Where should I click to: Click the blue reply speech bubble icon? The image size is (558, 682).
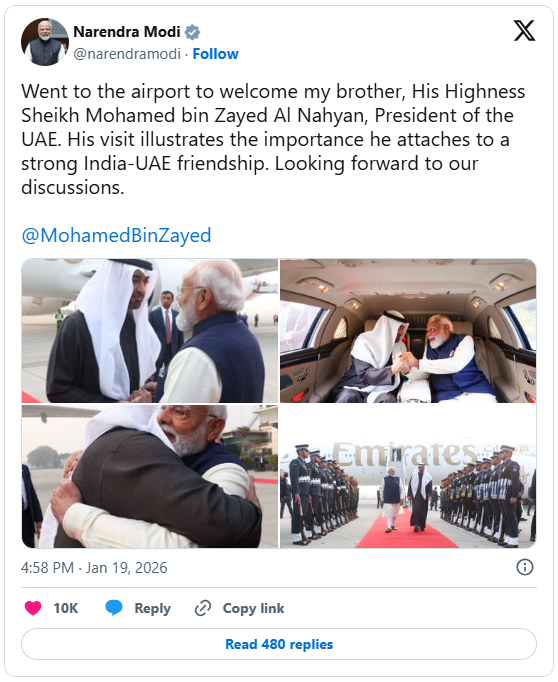114,608
